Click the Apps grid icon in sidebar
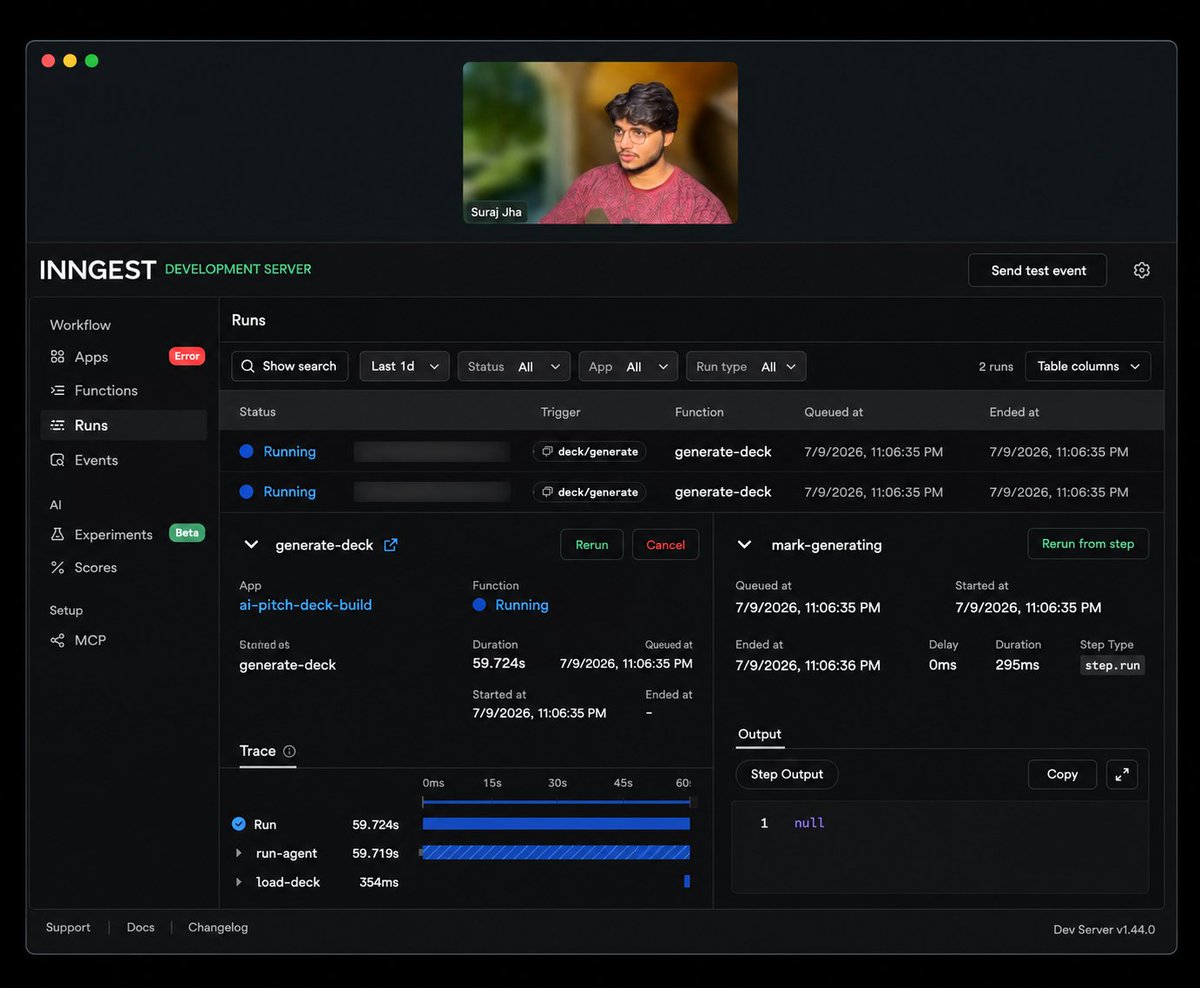Screen dimensions: 1200x988 click(x=57, y=357)
